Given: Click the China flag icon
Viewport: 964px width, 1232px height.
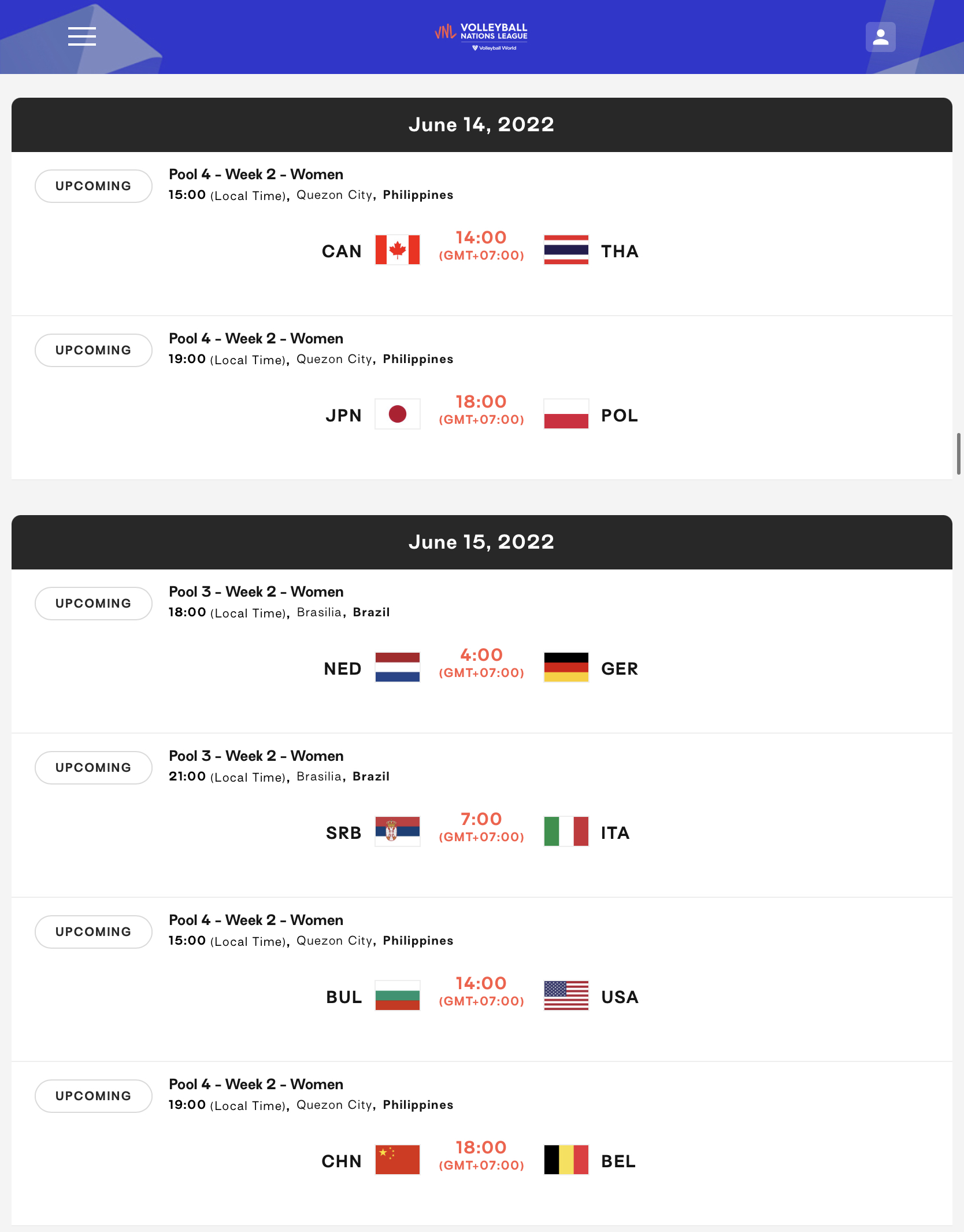Looking at the screenshot, I should click(398, 1160).
